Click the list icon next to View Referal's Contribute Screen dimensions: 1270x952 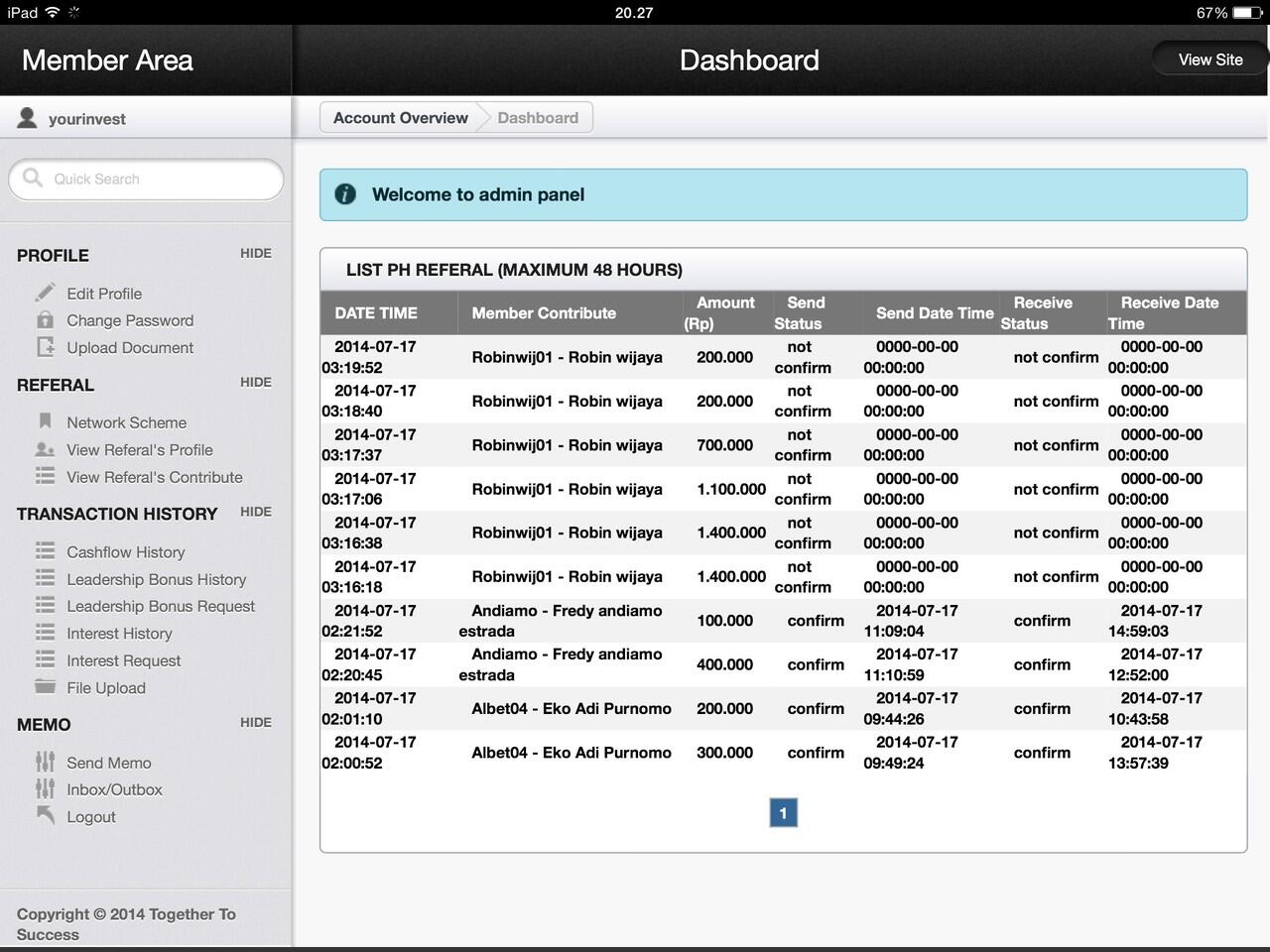[x=45, y=476]
